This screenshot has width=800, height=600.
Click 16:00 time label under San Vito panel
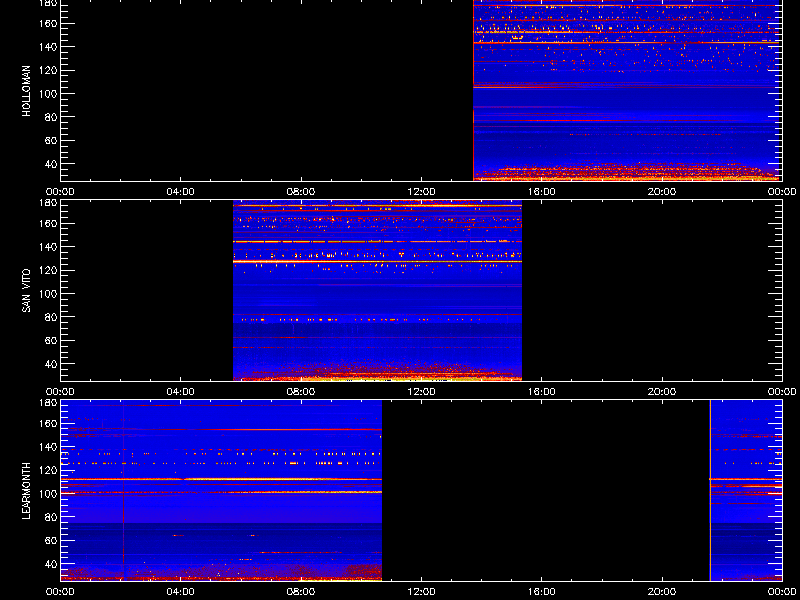click(541, 392)
